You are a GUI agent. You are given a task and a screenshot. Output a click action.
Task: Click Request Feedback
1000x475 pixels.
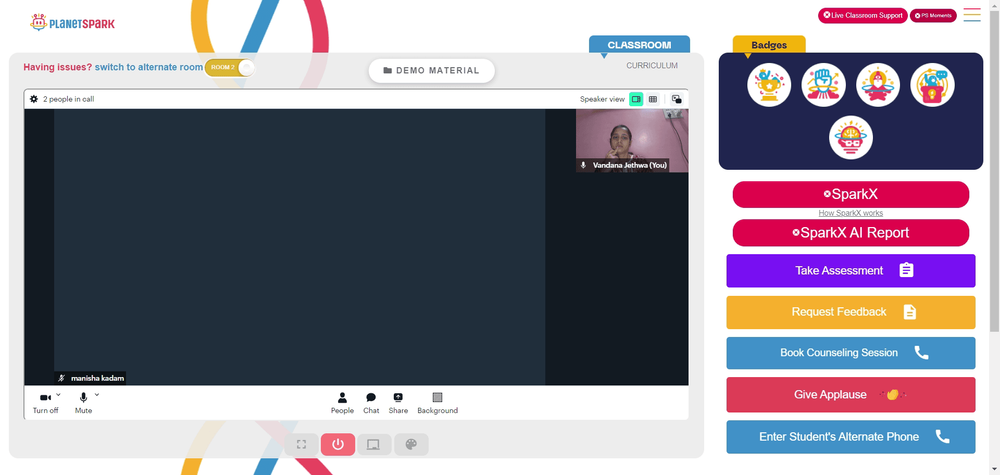pyautogui.click(x=851, y=312)
